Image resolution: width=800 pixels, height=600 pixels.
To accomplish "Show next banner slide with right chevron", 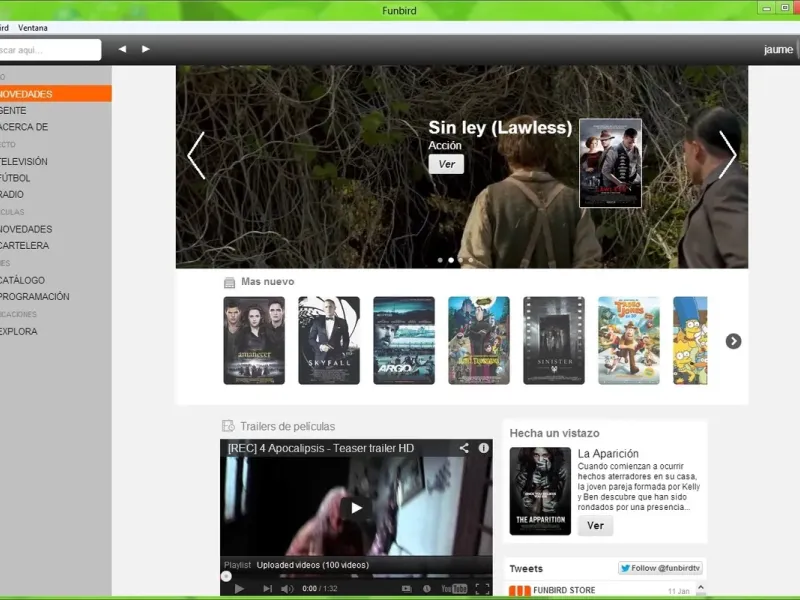I will pyautogui.click(x=727, y=155).
